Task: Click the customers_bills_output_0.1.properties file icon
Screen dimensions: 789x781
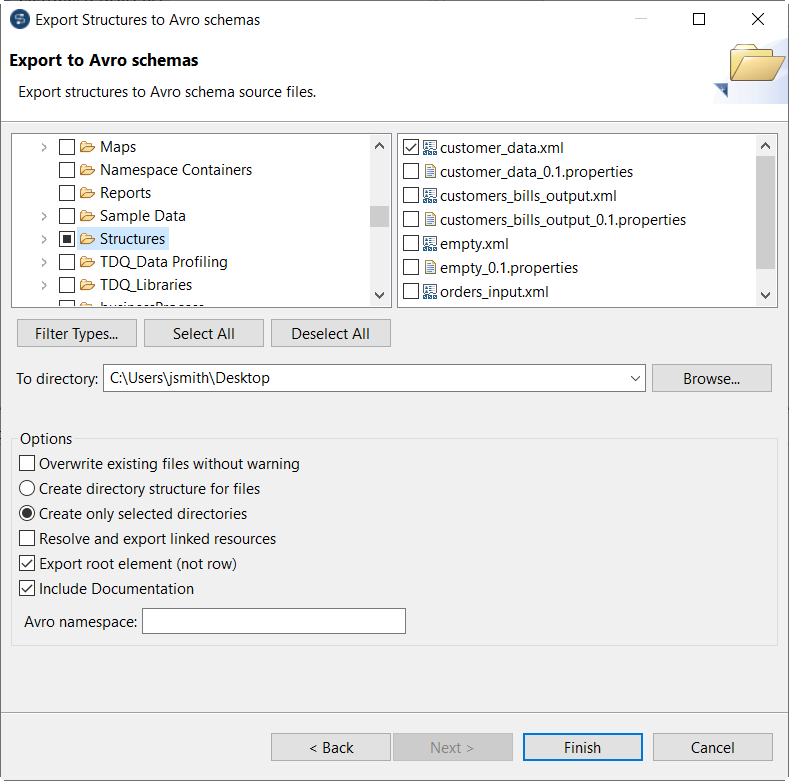Action: (x=430, y=219)
